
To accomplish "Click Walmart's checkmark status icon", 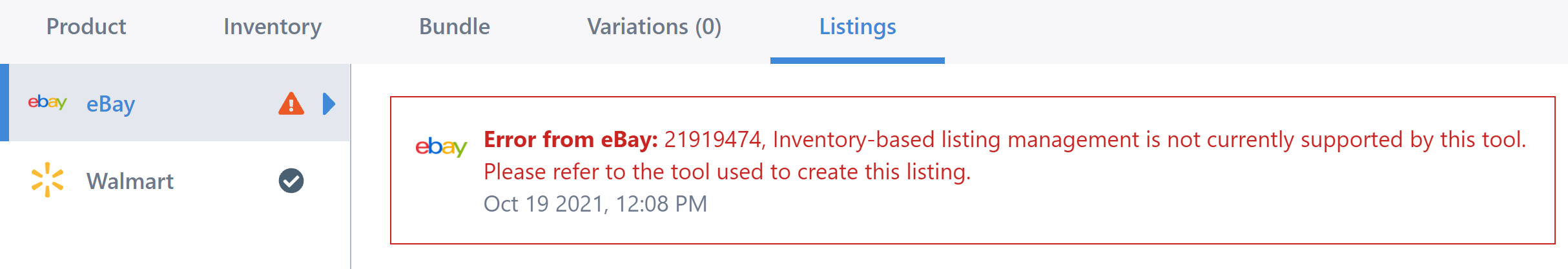I will 291,181.
